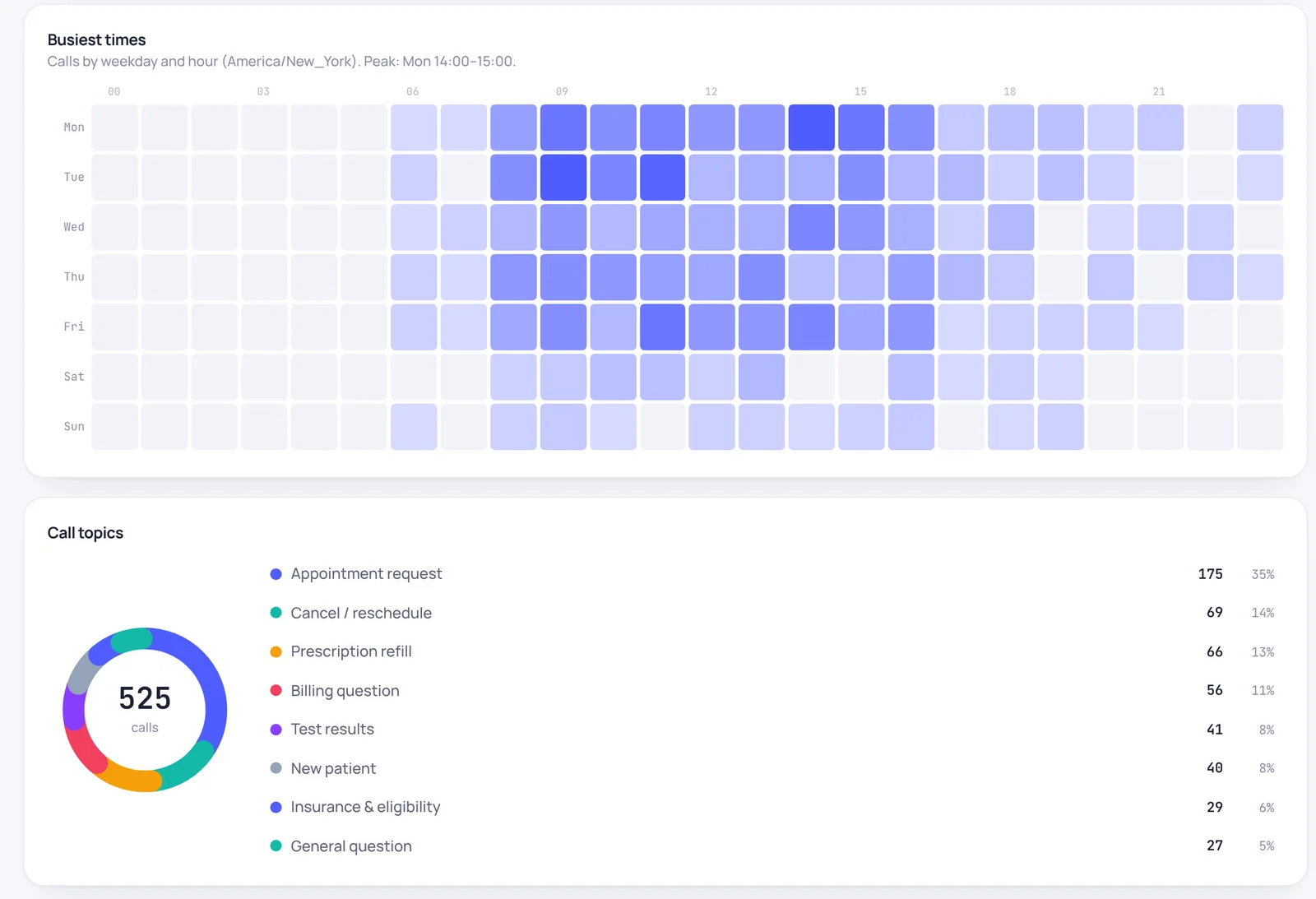Image resolution: width=1316 pixels, height=899 pixels.
Task: Click the blue dot beside Appointment request
Action: [x=276, y=574]
